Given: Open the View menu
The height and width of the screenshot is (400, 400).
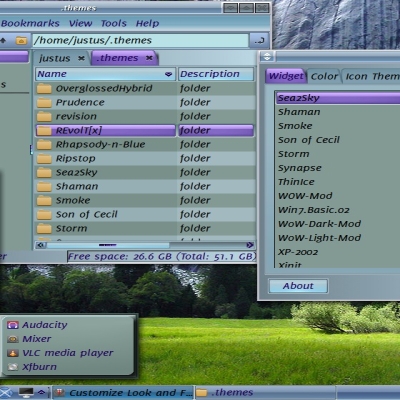Looking at the screenshot, I should point(80,23).
